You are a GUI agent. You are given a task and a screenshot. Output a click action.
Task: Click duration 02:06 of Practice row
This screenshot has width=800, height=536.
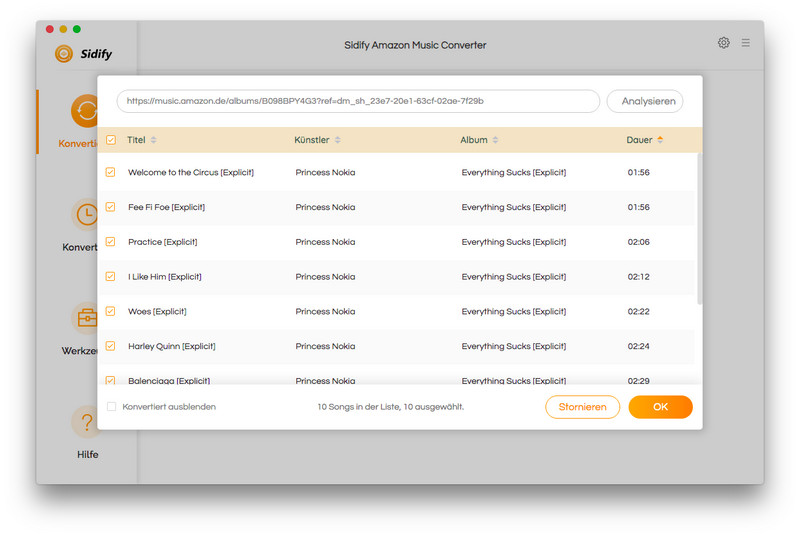tap(638, 242)
